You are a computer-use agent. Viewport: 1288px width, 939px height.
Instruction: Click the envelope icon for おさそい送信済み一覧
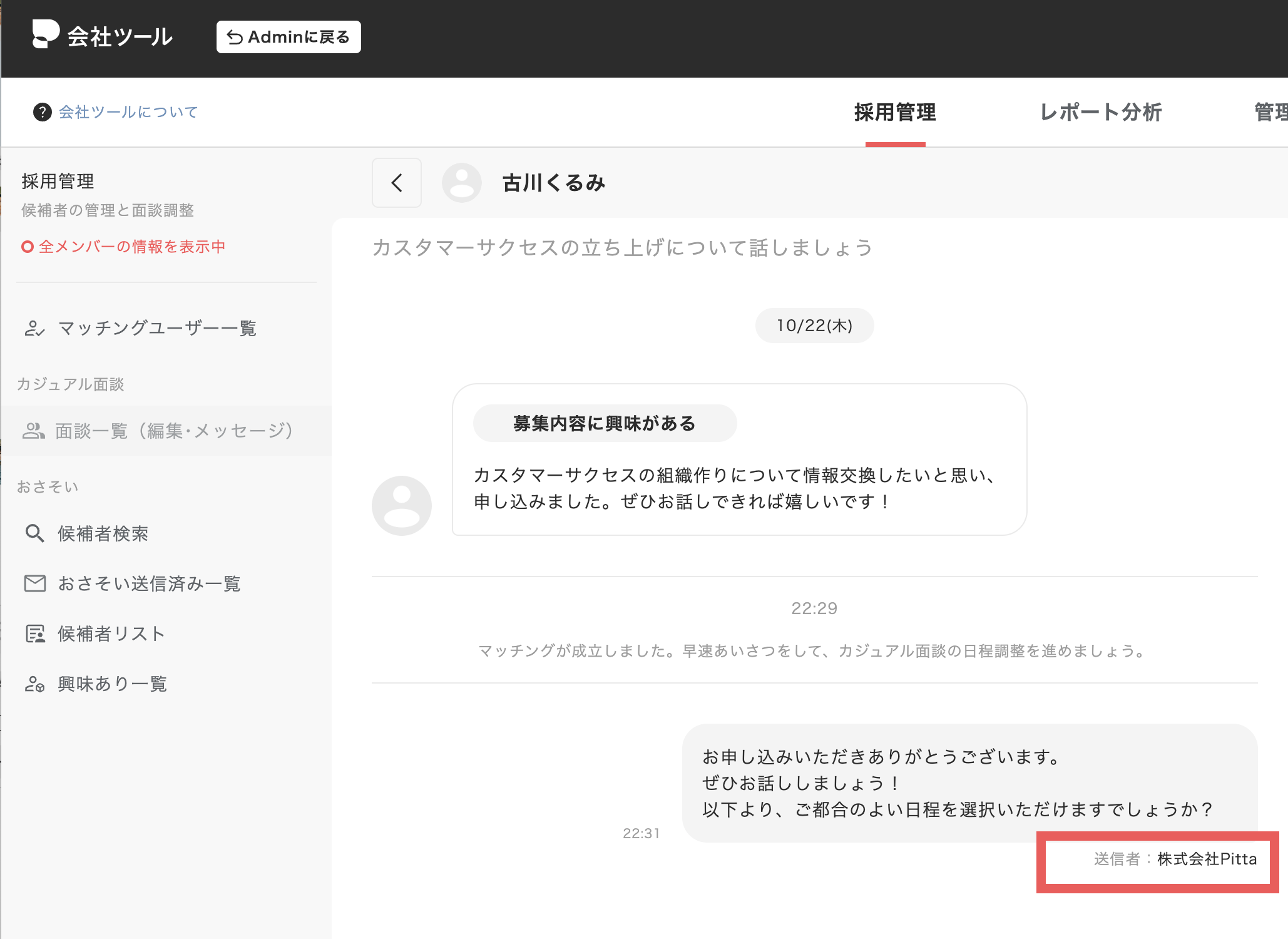(35, 583)
